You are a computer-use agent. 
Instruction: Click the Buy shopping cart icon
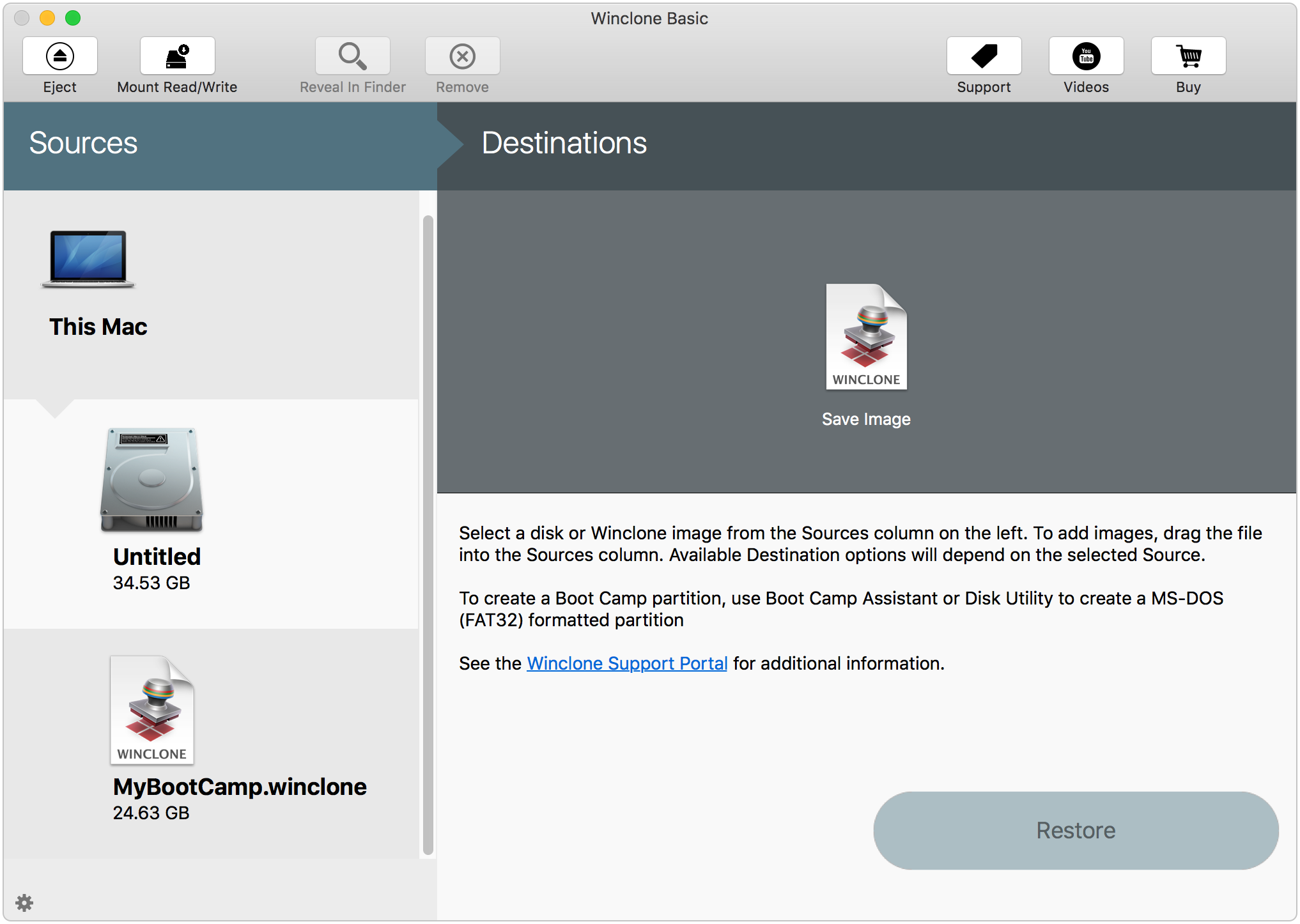[1188, 56]
